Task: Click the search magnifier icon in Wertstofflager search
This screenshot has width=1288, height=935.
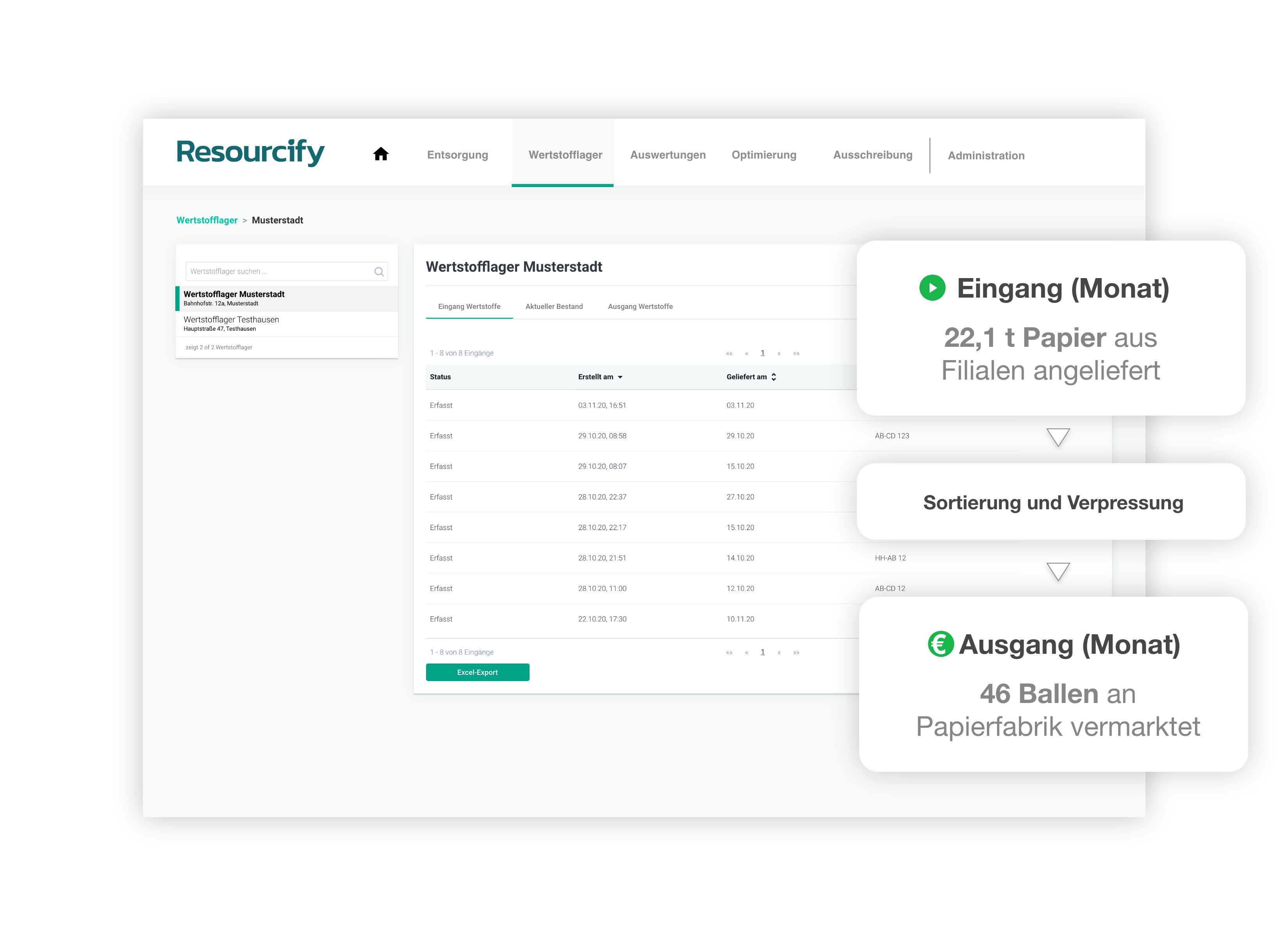Action: (x=379, y=271)
